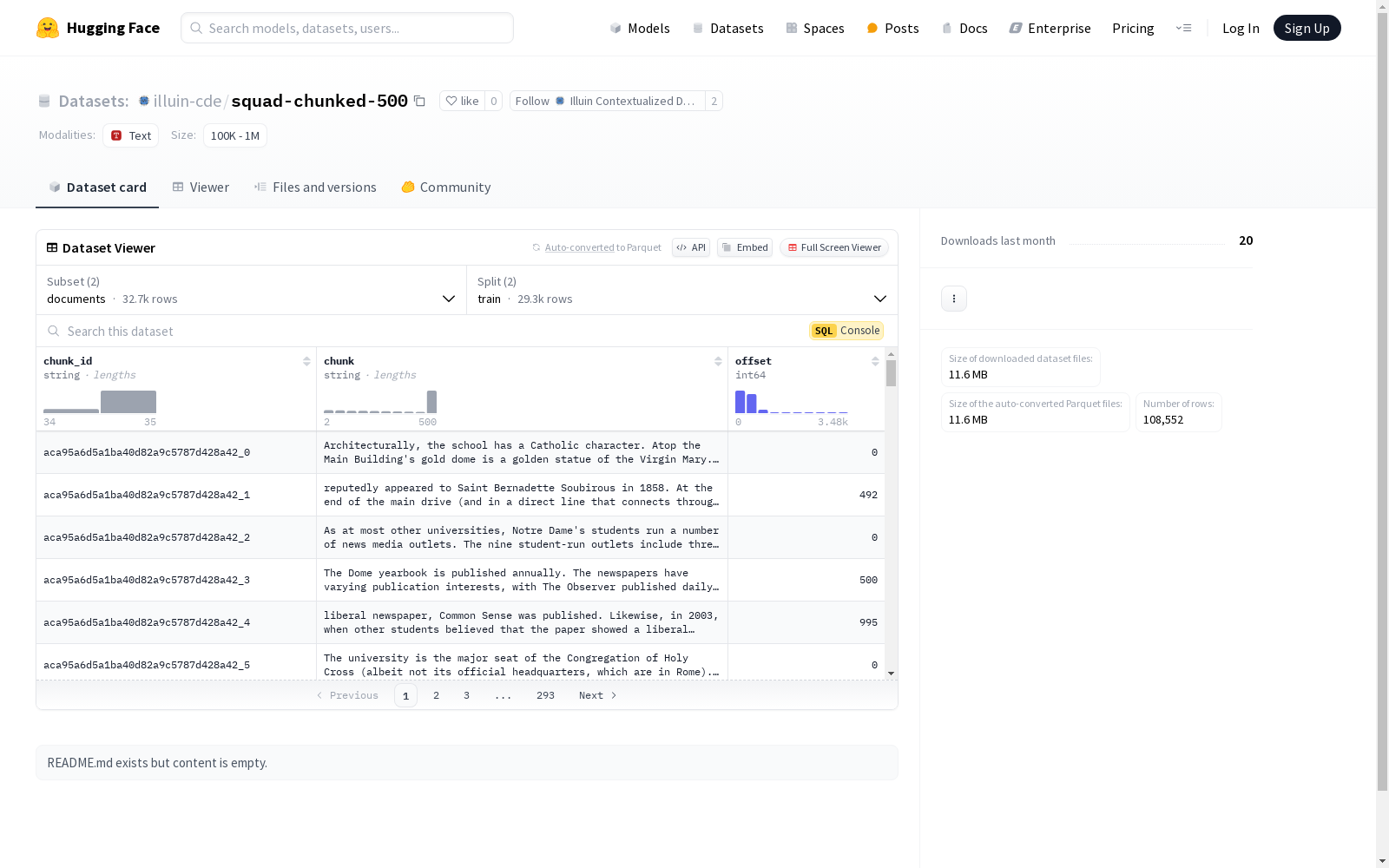1389x868 pixels.
Task: Copy dataset name with the copy icon
Action: [419, 102]
